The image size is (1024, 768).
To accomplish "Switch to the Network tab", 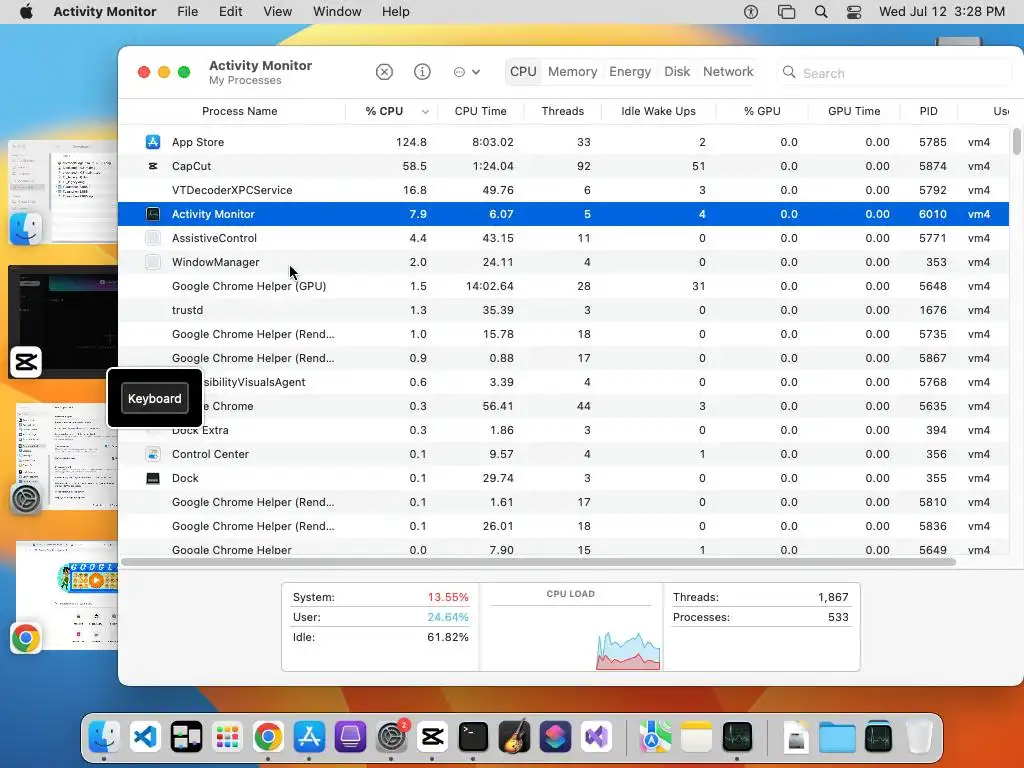I will click(x=728, y=72).
